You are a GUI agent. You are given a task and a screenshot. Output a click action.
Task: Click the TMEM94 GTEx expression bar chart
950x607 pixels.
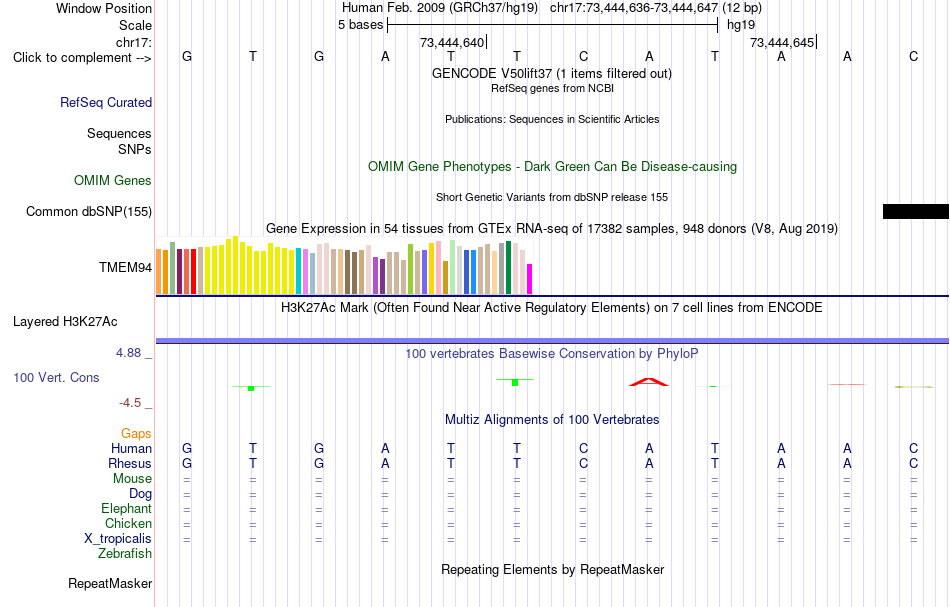[344, 266]
